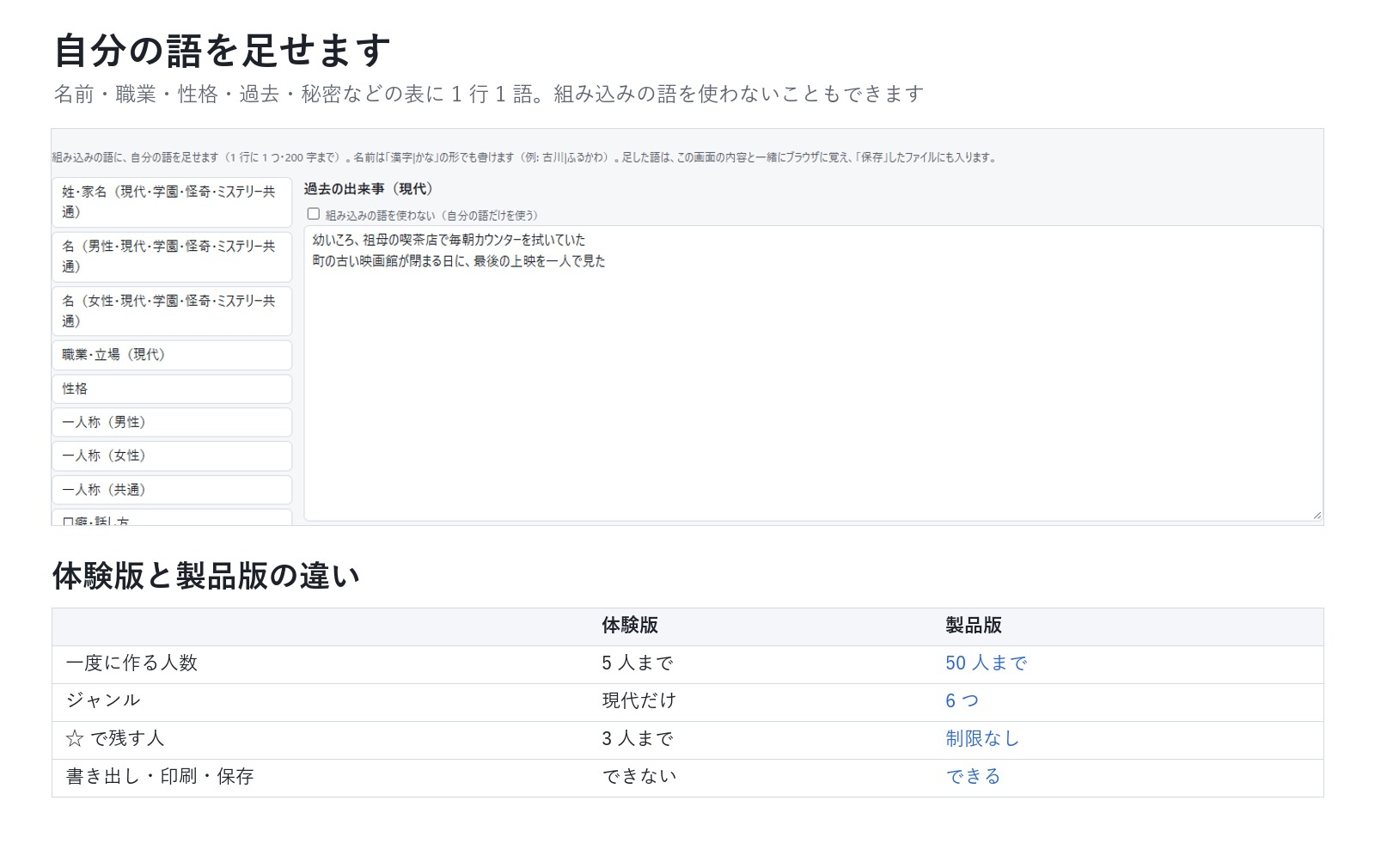Click the blue 50 人まで value
Image resolution: width=1375 pixels, height=868 pixels.
987,663
